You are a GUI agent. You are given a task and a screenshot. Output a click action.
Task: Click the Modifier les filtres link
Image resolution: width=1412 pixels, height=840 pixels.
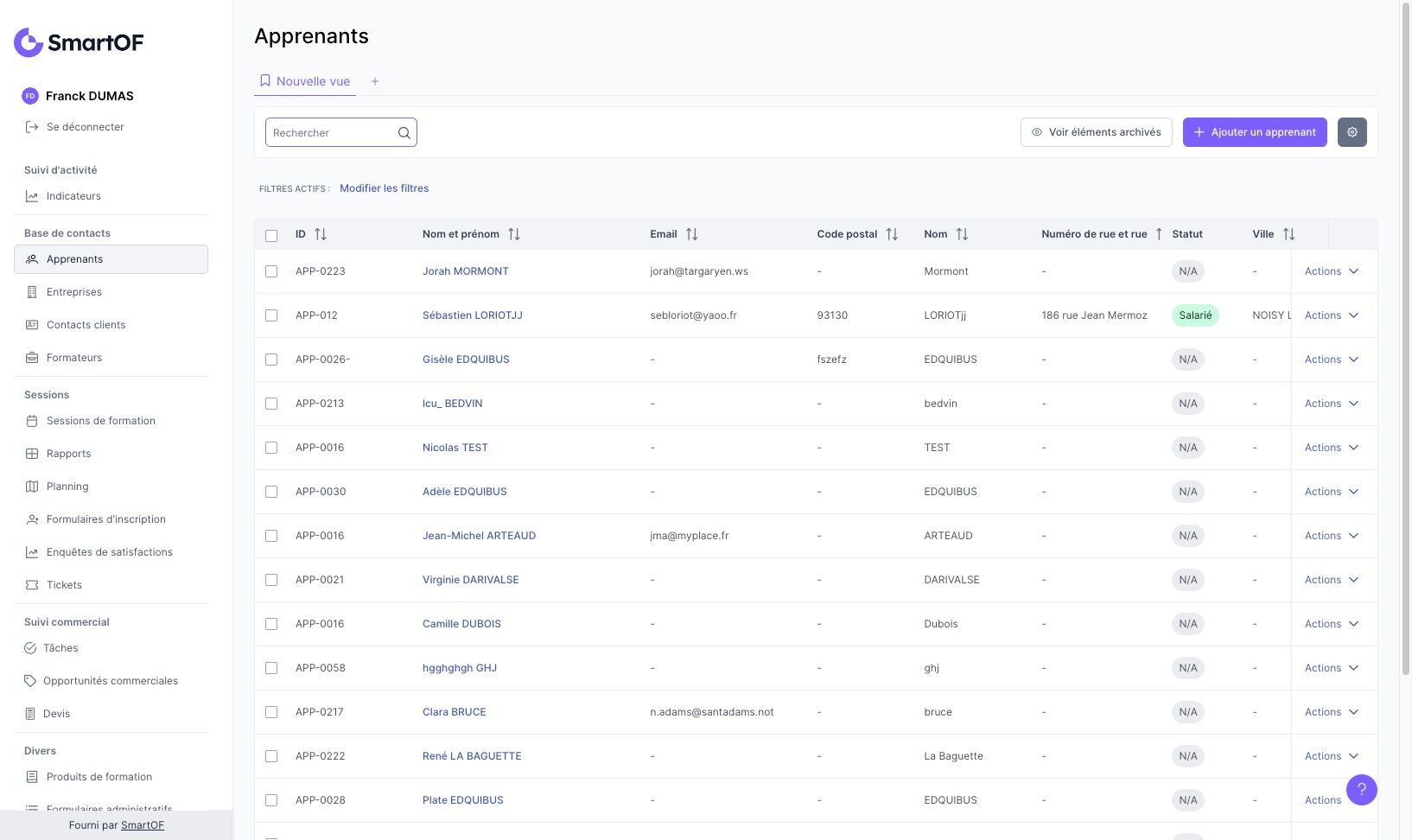[x=384, y=188]
